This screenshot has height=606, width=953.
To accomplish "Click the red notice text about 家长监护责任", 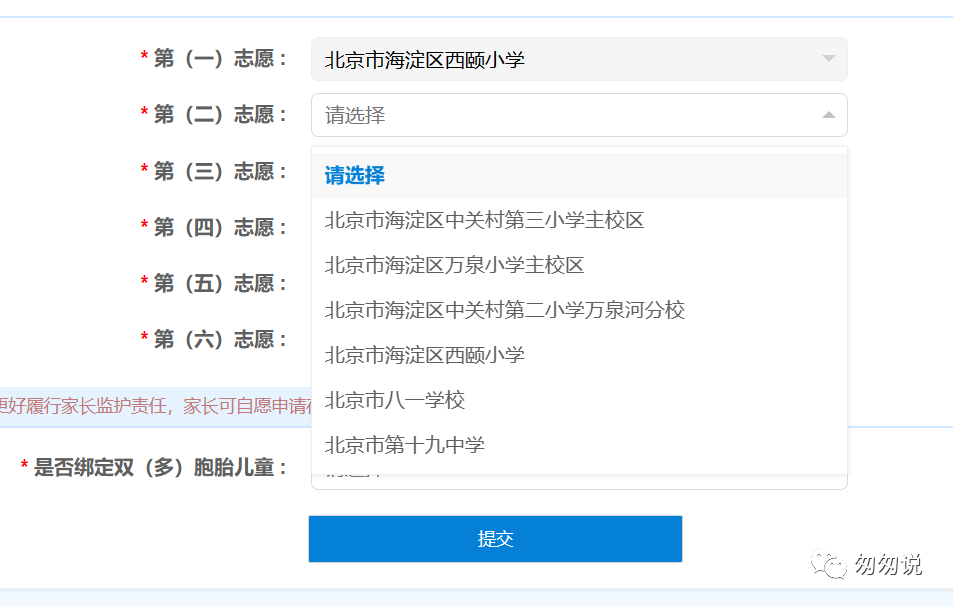I will point(156,406).
